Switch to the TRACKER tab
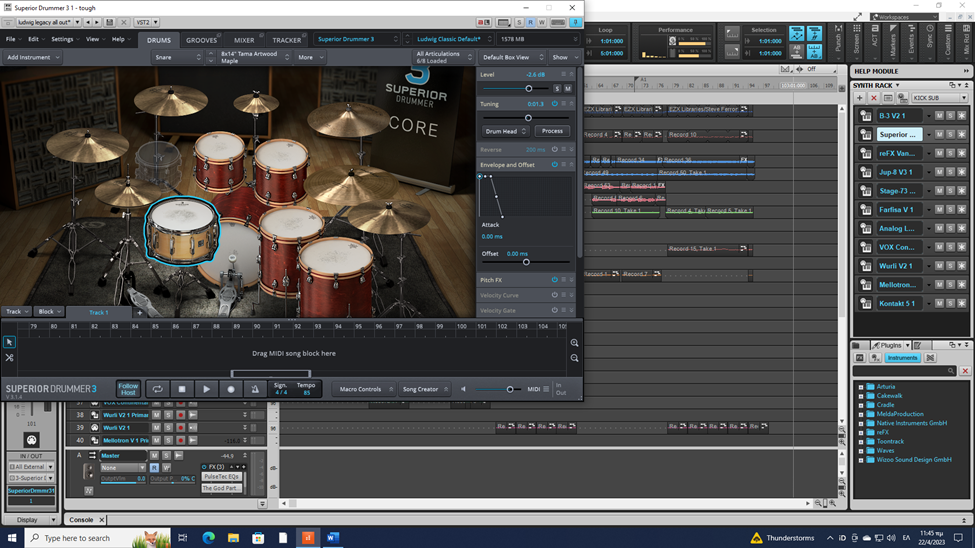Image resolution: width=975 pixels, height=548 pixels. point(287,40)
